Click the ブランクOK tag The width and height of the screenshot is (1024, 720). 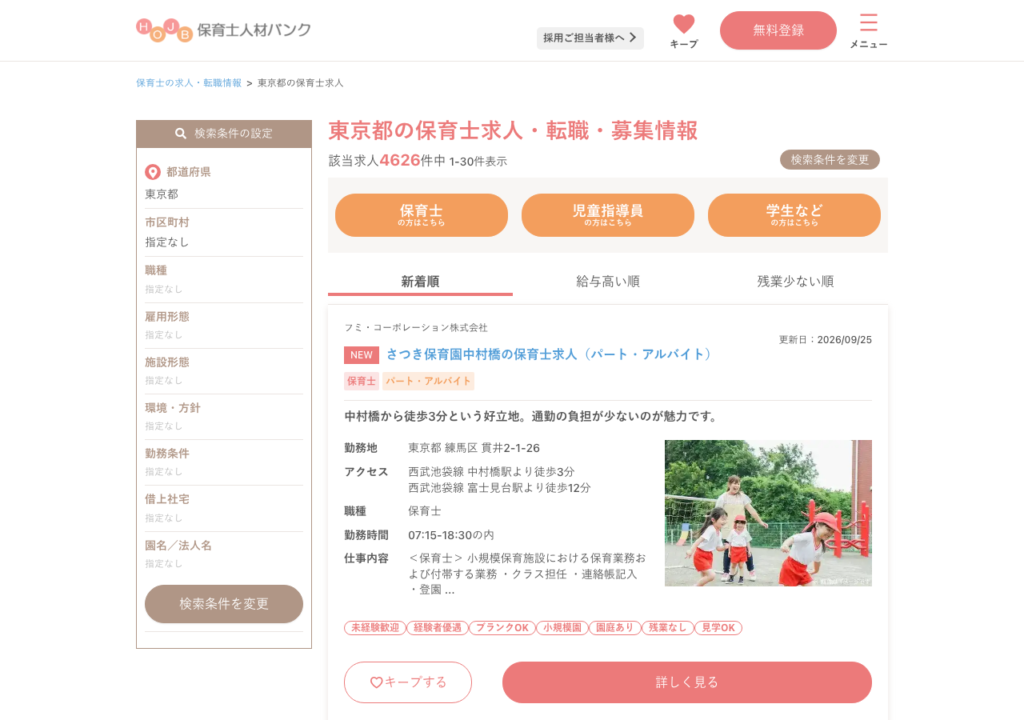point(502,628)
